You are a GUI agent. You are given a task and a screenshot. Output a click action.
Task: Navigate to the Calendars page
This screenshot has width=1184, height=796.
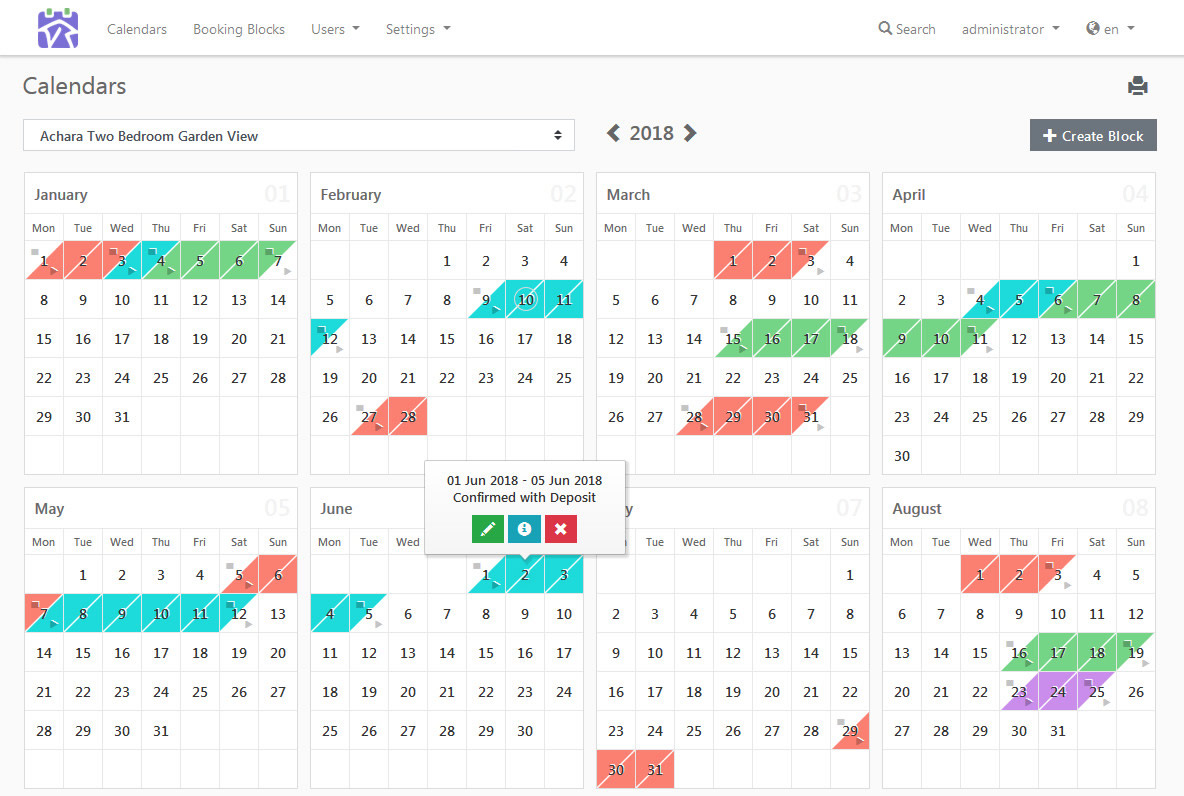point(137,29)
